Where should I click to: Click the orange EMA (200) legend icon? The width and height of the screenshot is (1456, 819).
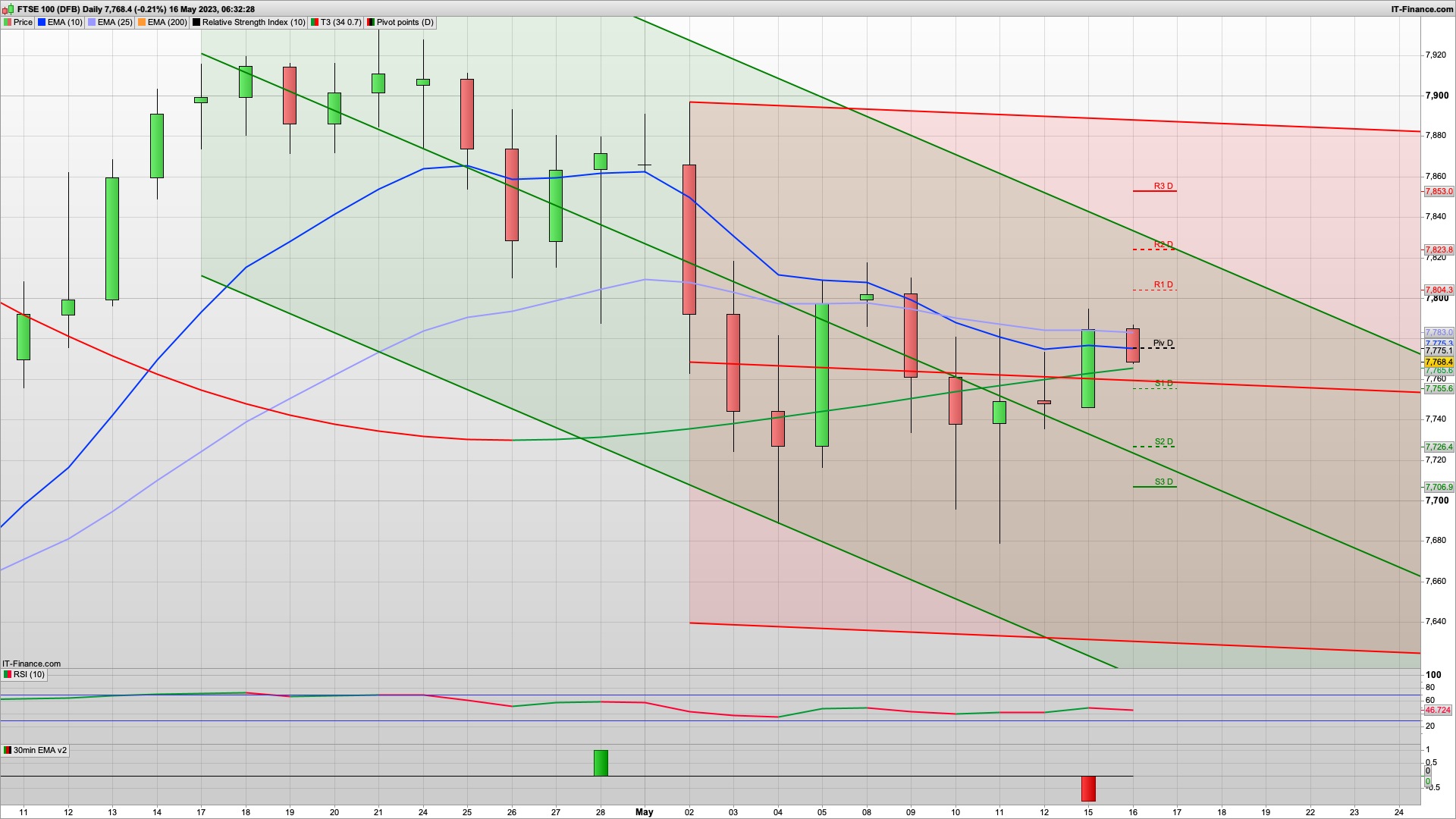click(x=142, y=23)
